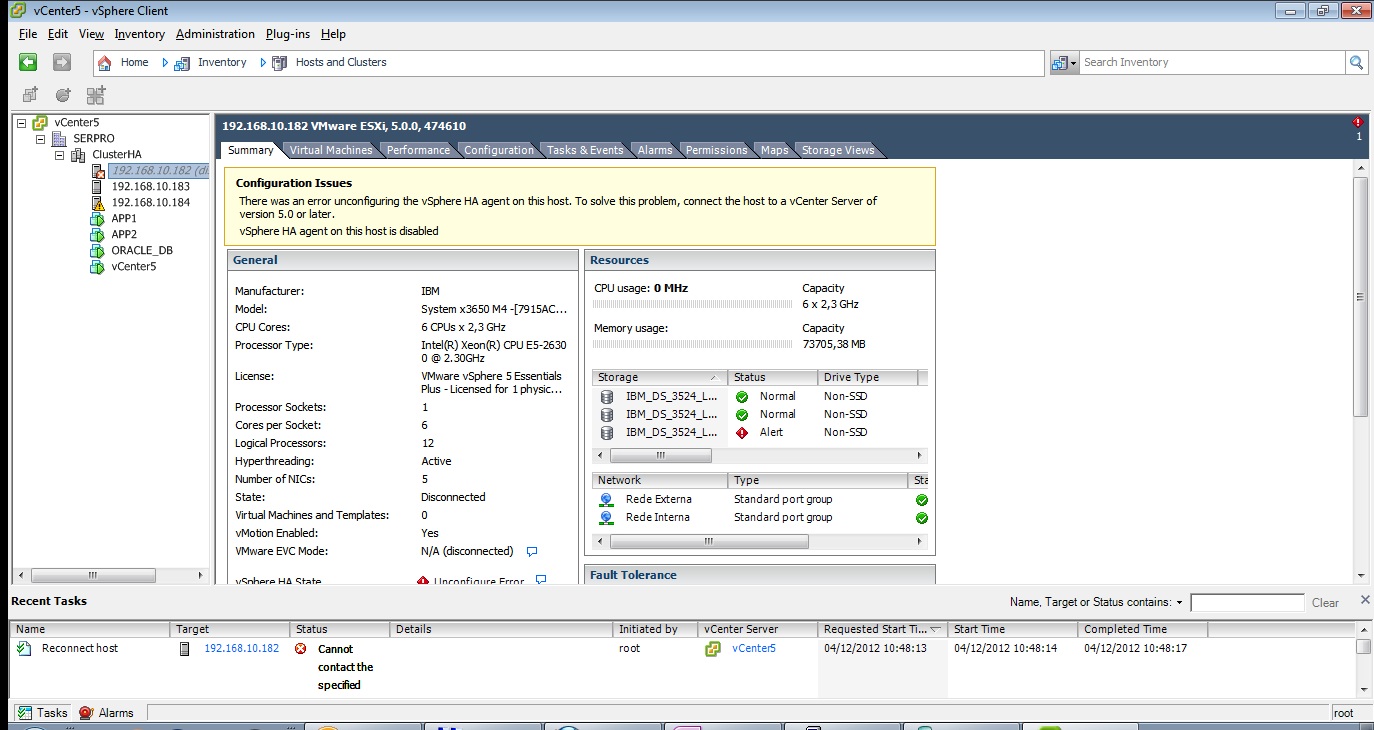
Task: Click the Tasks button in status bar
Action: tap(43, 713)
